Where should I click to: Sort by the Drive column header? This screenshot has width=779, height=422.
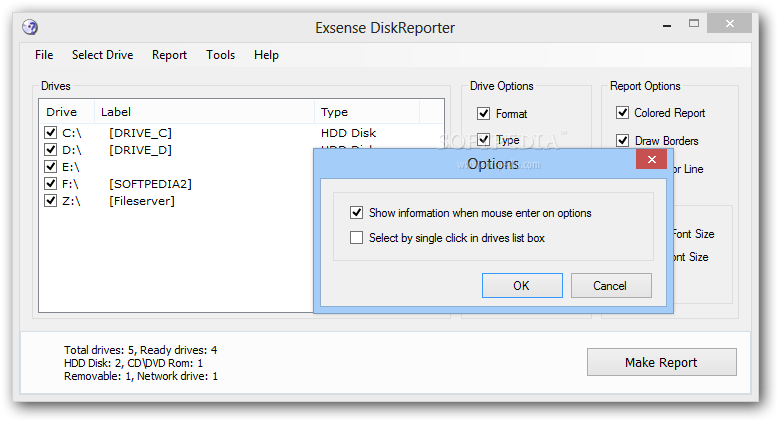[67, 112]
